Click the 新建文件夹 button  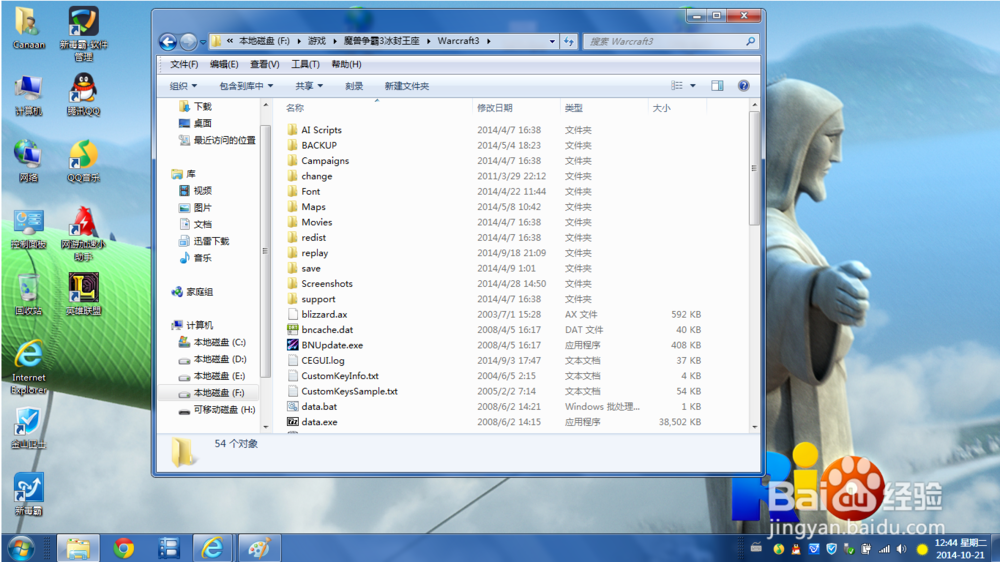click(407, 86)
